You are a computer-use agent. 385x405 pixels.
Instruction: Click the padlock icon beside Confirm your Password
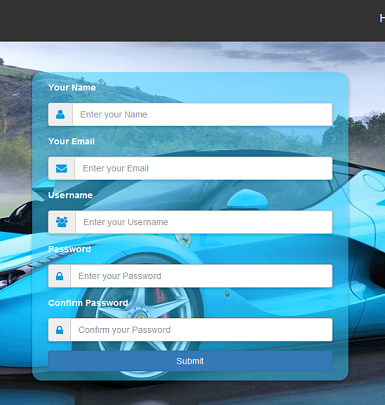59,330
